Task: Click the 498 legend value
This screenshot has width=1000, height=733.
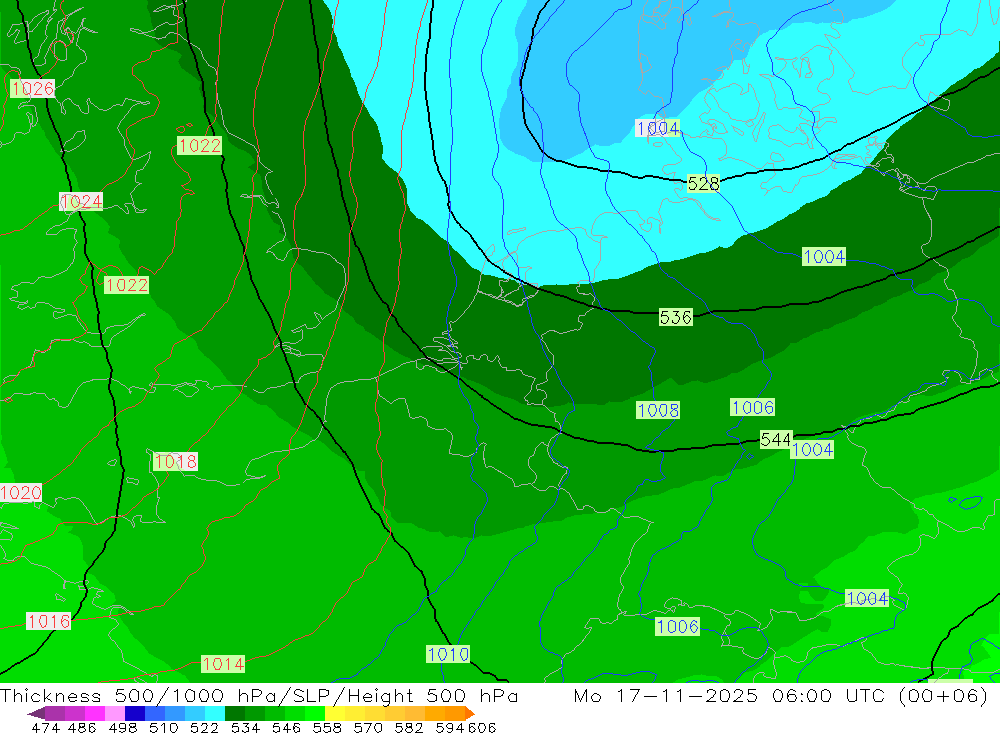Action: coord(122,727)
